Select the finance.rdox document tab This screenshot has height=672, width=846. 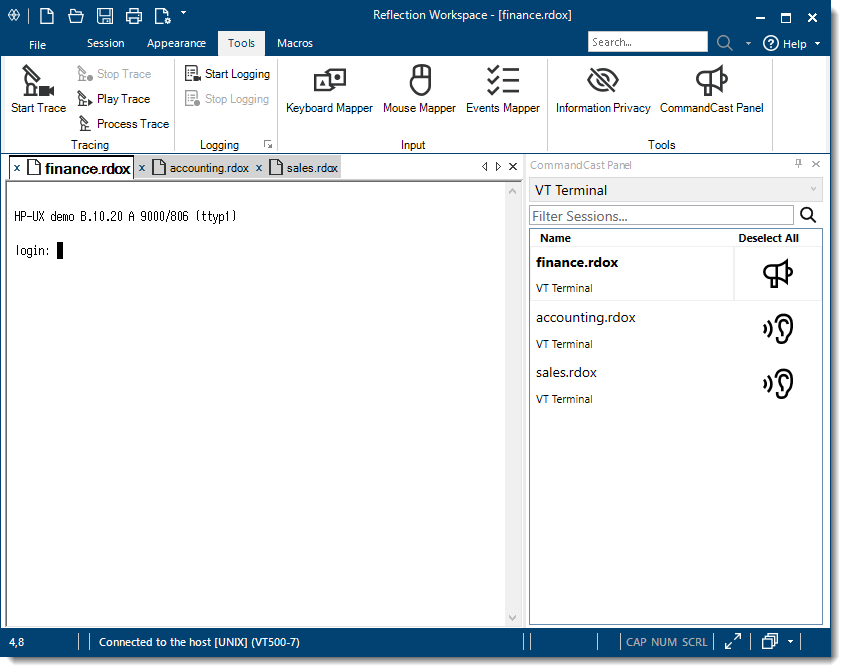click(79, 168)
